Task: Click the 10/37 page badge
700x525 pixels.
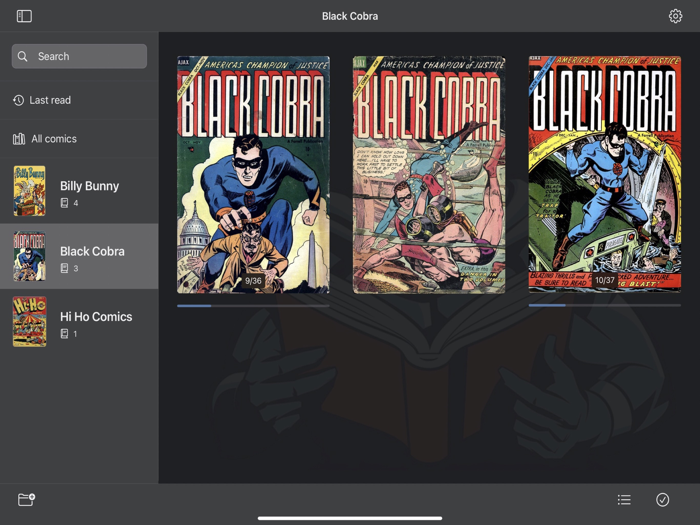Action: pos(605,280)
